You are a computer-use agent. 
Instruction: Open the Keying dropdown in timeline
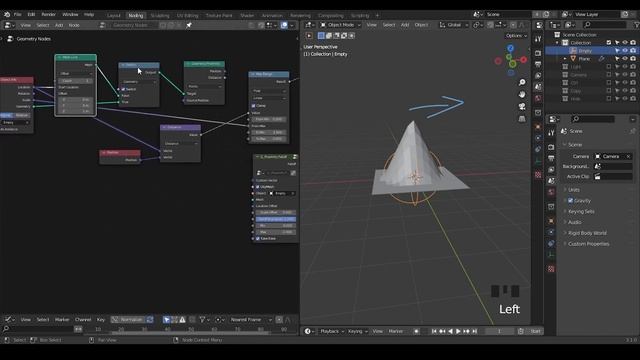[x=358, y=331]
